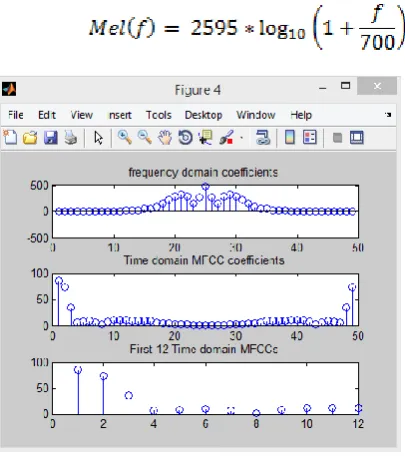
Task: Click the stem marker at x=2 in the First 12 MFCCs plot
Action: click(104, 376)
